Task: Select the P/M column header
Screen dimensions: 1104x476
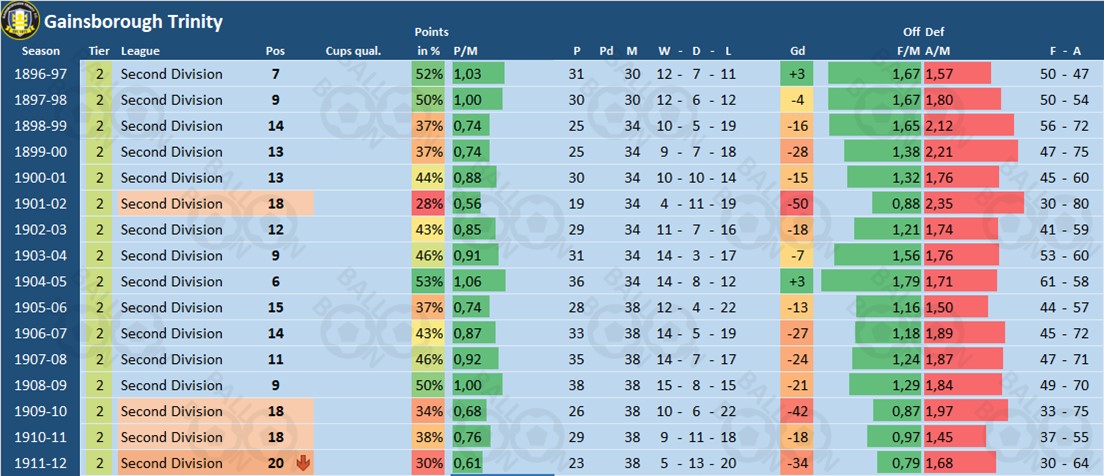Action: click(x=465, y=51)
